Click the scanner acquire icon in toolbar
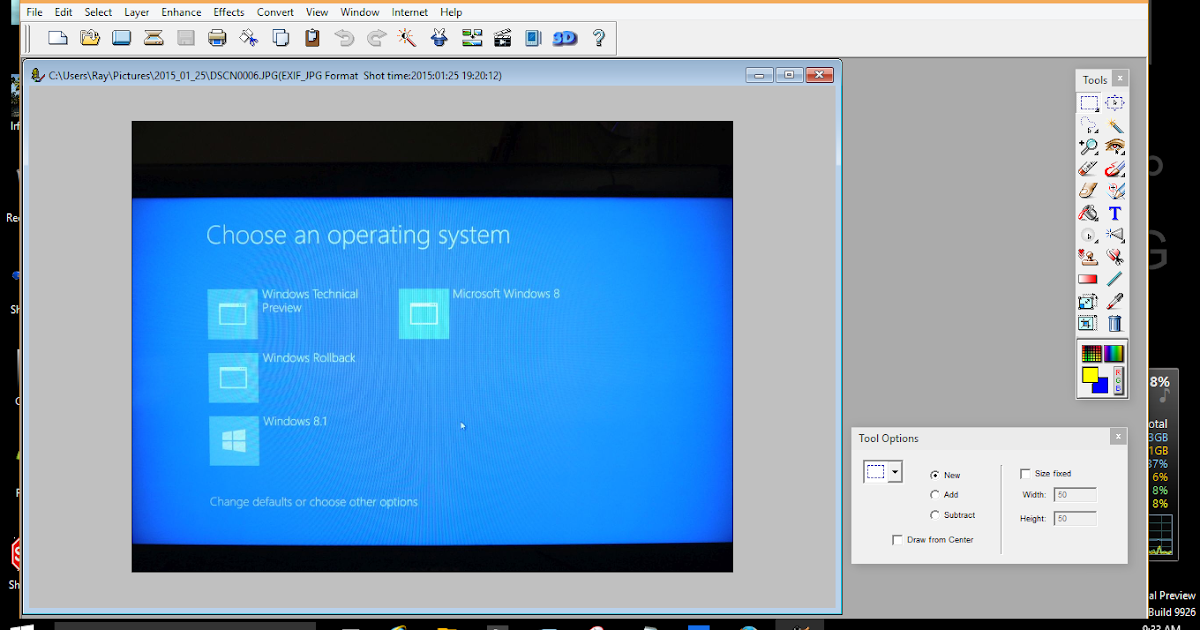 coord(154,38)
